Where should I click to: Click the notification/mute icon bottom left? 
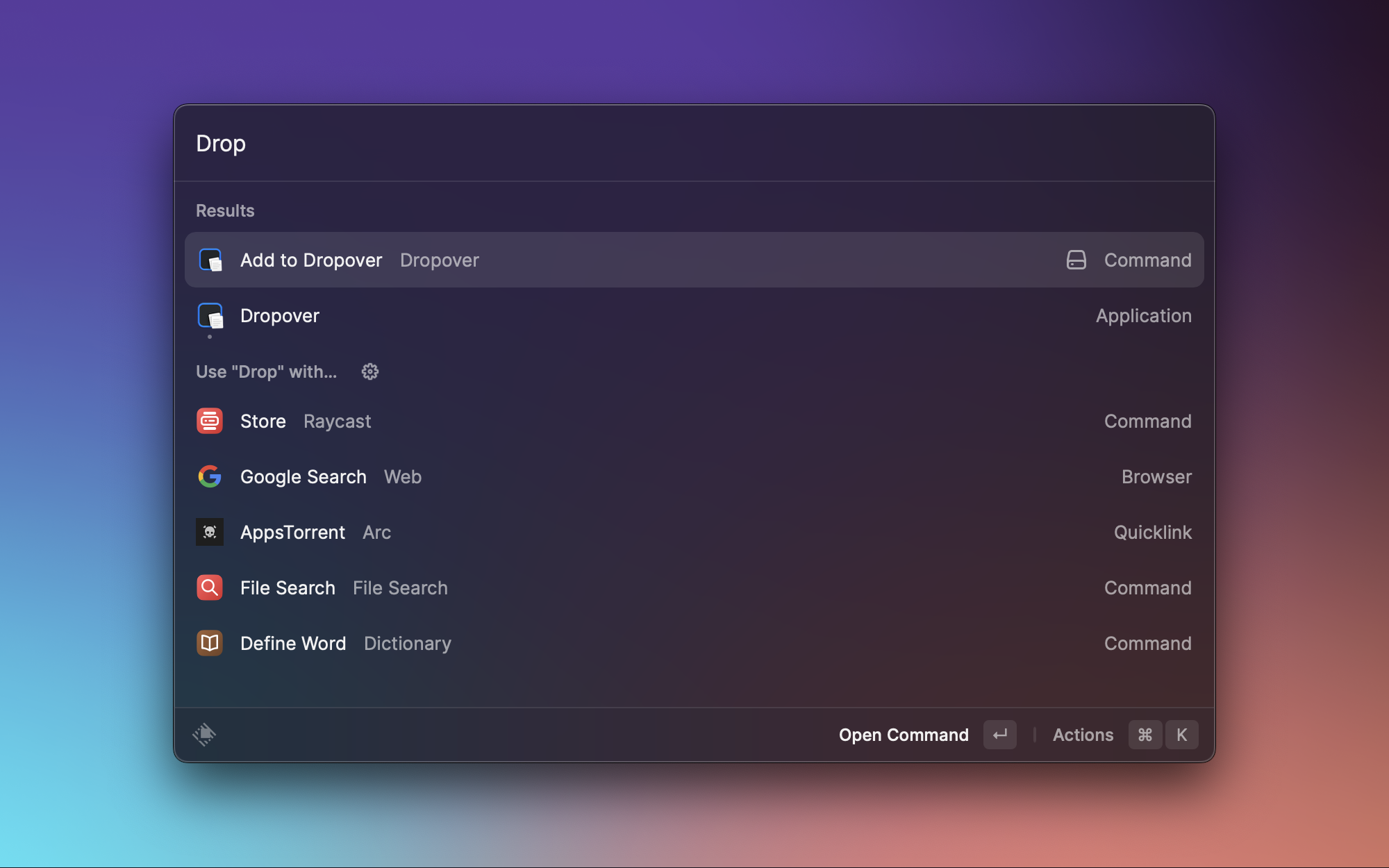[x=204, y=734]
